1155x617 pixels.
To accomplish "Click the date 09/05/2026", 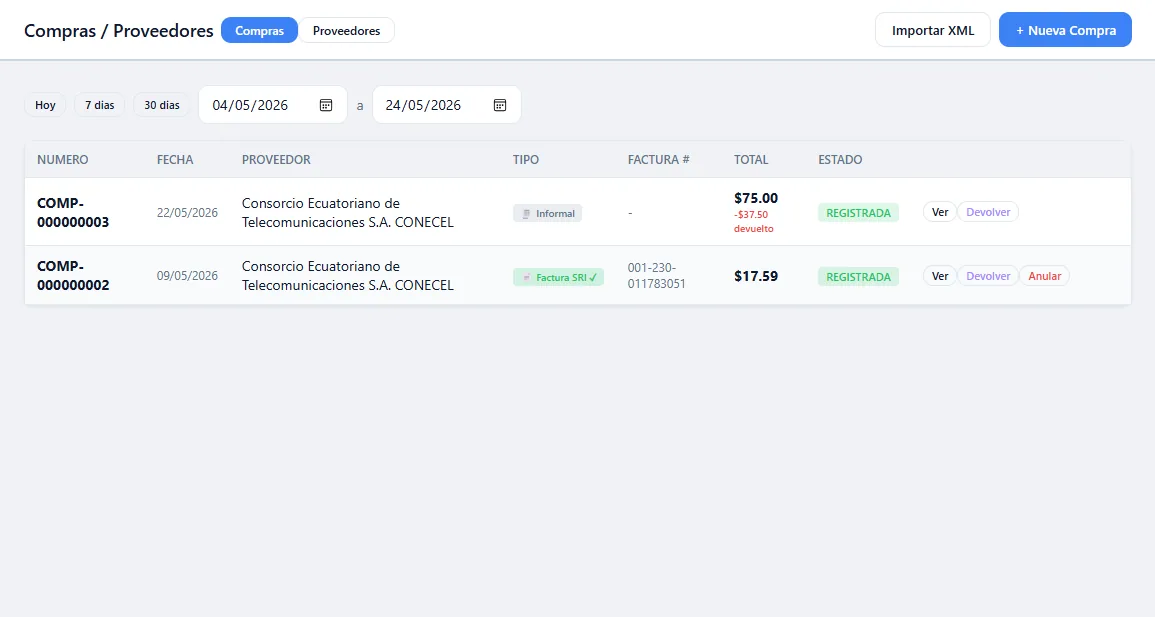I will click(x=187, y=276).
